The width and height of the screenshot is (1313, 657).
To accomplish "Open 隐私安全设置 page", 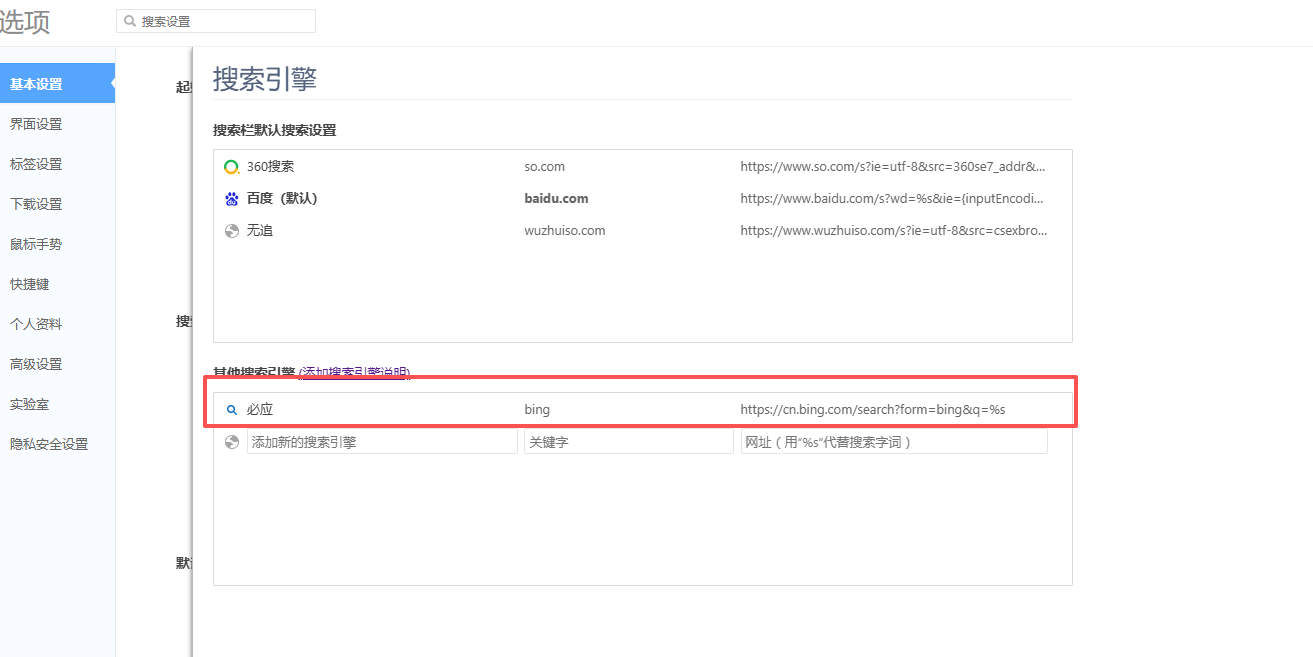I will point(49,444).
